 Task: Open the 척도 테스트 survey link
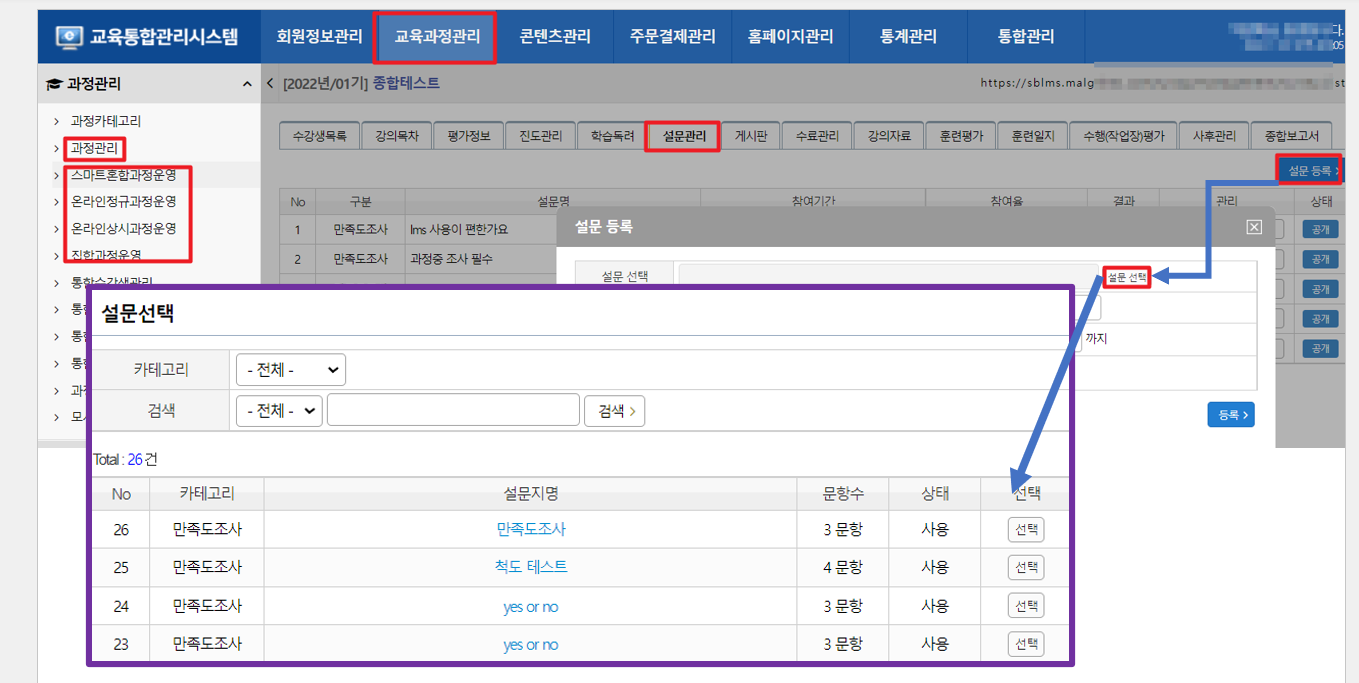pyautogui.click(x=531, y=567)
